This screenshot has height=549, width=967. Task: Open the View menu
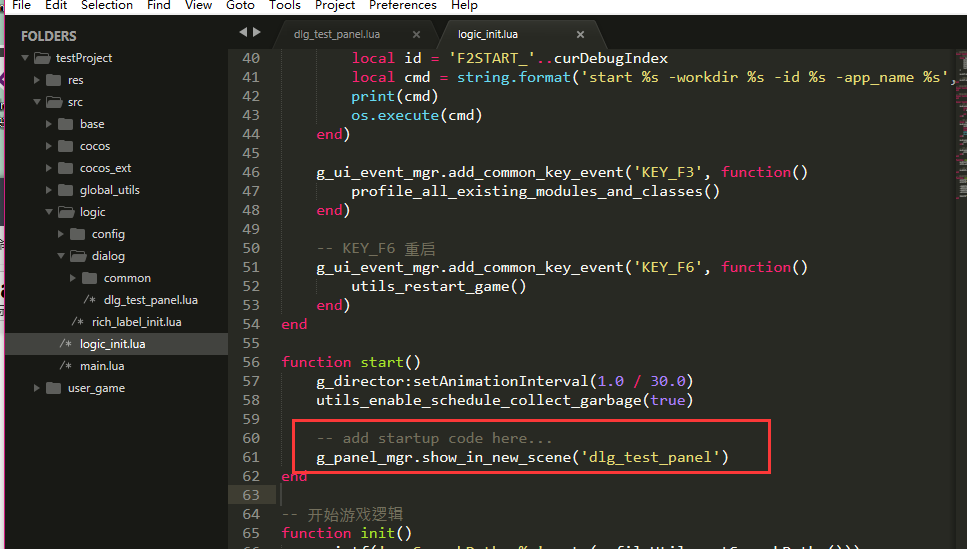point(199,5)
